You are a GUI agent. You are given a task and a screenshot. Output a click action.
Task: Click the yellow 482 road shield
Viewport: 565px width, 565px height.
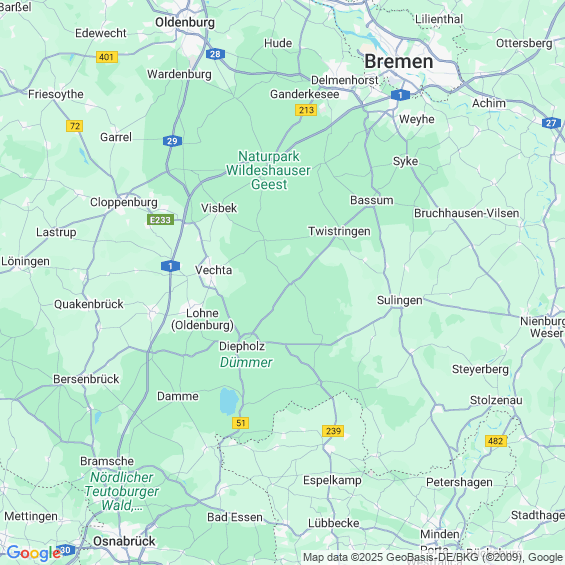(x=496, y=441)
